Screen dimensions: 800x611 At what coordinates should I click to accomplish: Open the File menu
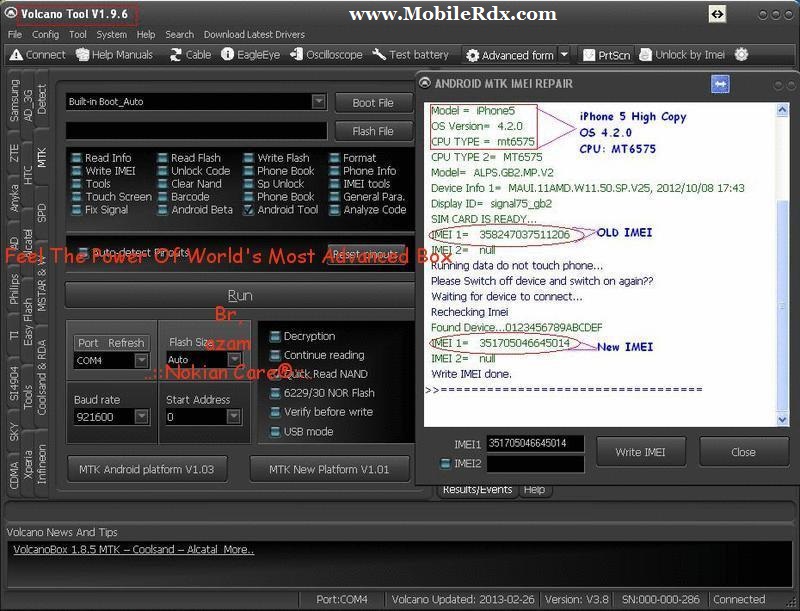click(15, 34)
